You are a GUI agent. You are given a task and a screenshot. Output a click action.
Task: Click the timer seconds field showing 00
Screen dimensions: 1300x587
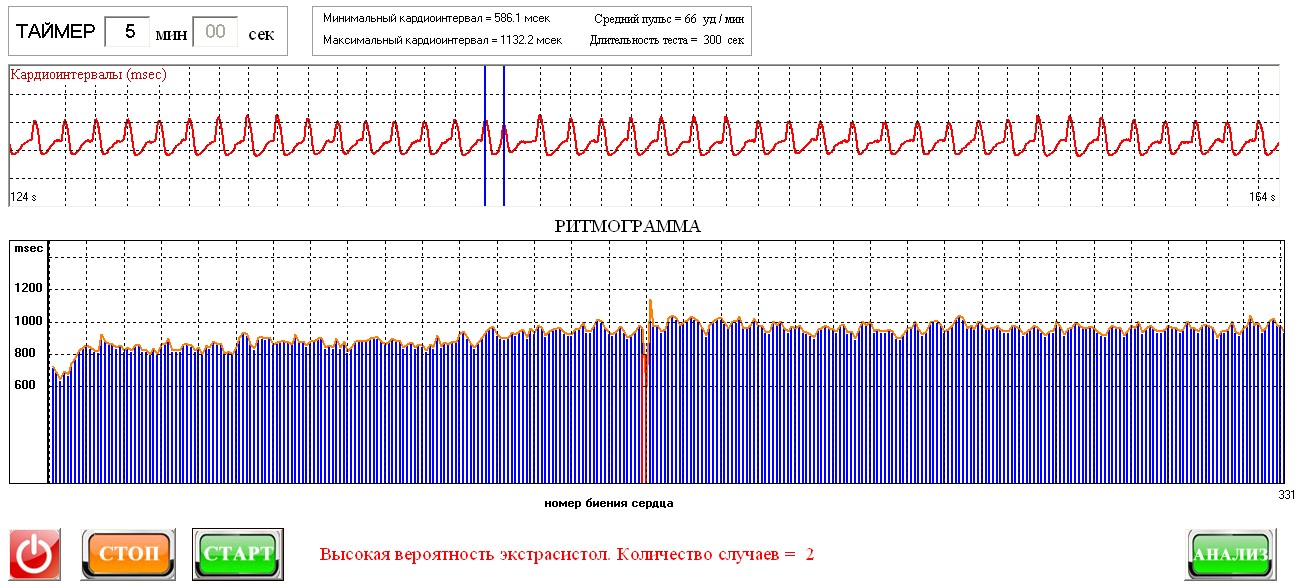click(x=215, y=31)
